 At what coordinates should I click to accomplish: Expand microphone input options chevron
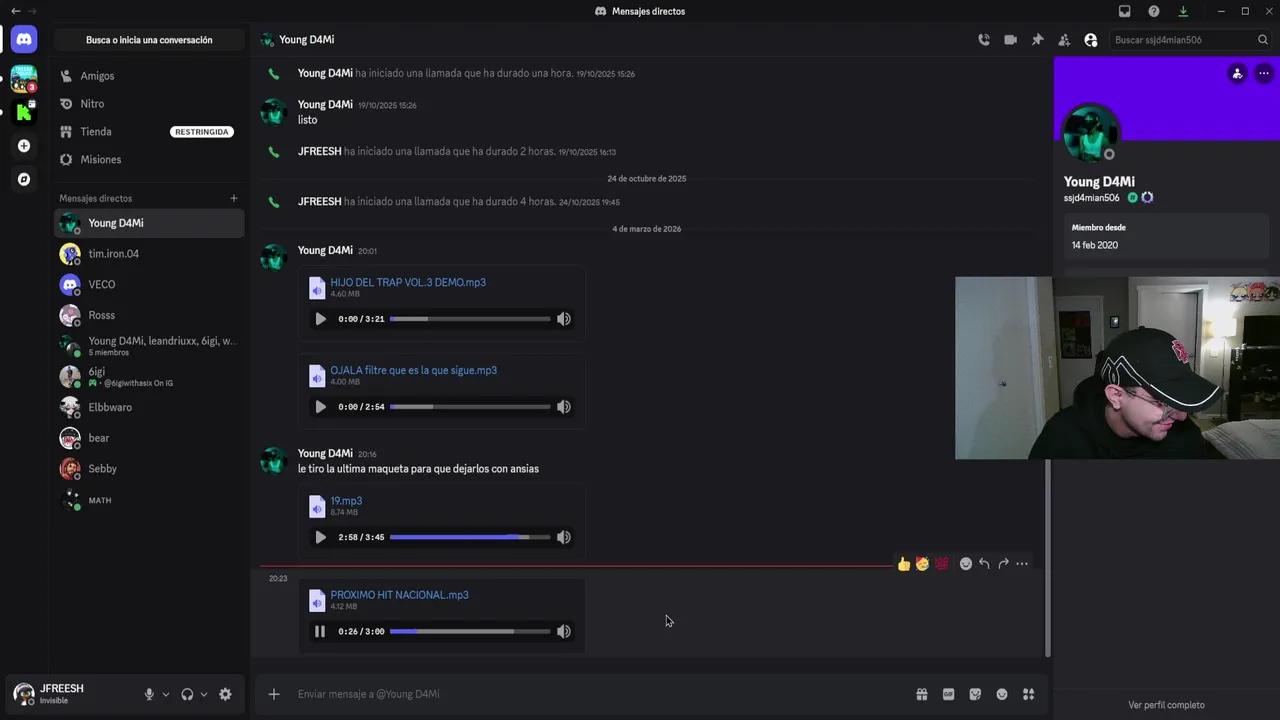[x=166, y=694]
